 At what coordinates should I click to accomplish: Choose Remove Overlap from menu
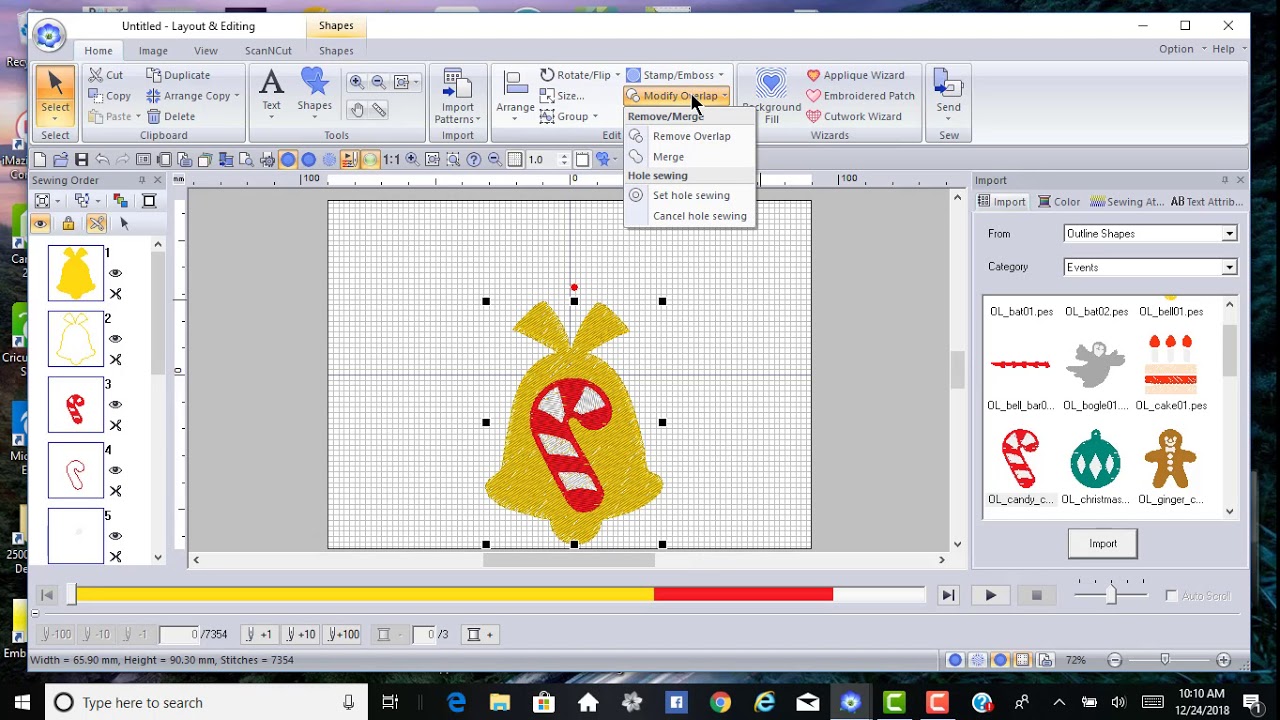690,136
